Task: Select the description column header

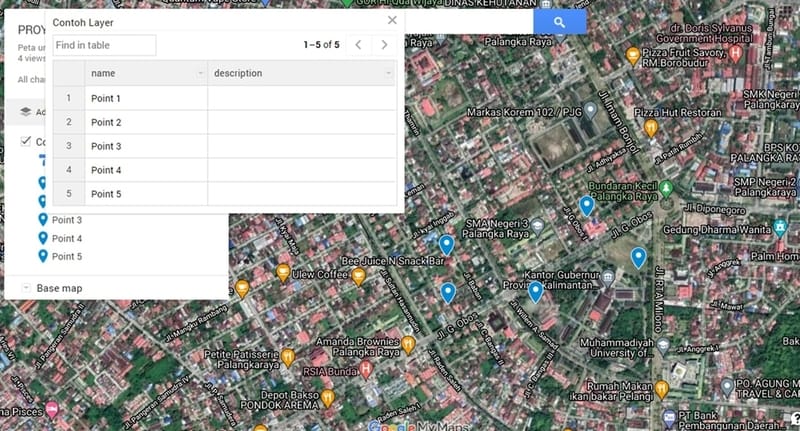Action: point(302,73)
